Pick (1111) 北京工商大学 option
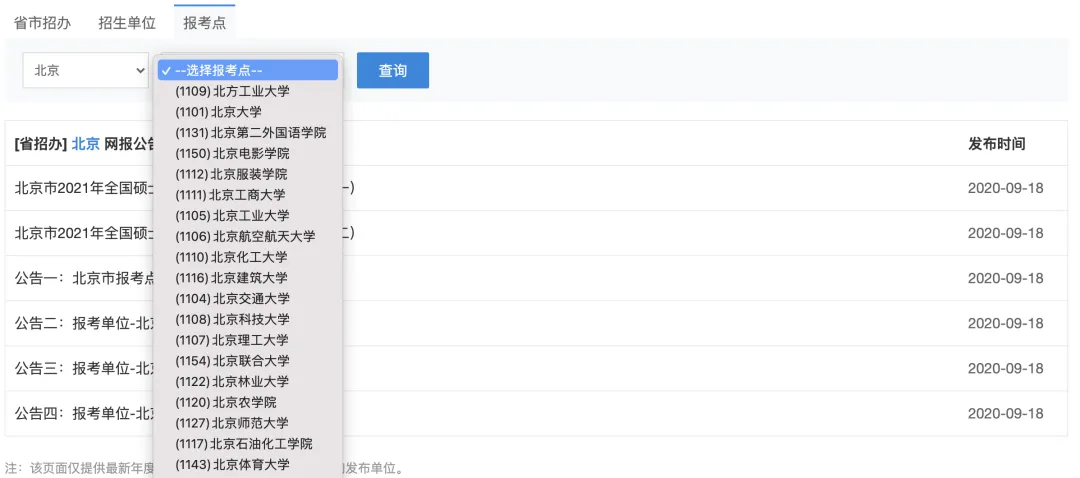The width and height of the screenshot is (1080, 478). tap(248, 195)
